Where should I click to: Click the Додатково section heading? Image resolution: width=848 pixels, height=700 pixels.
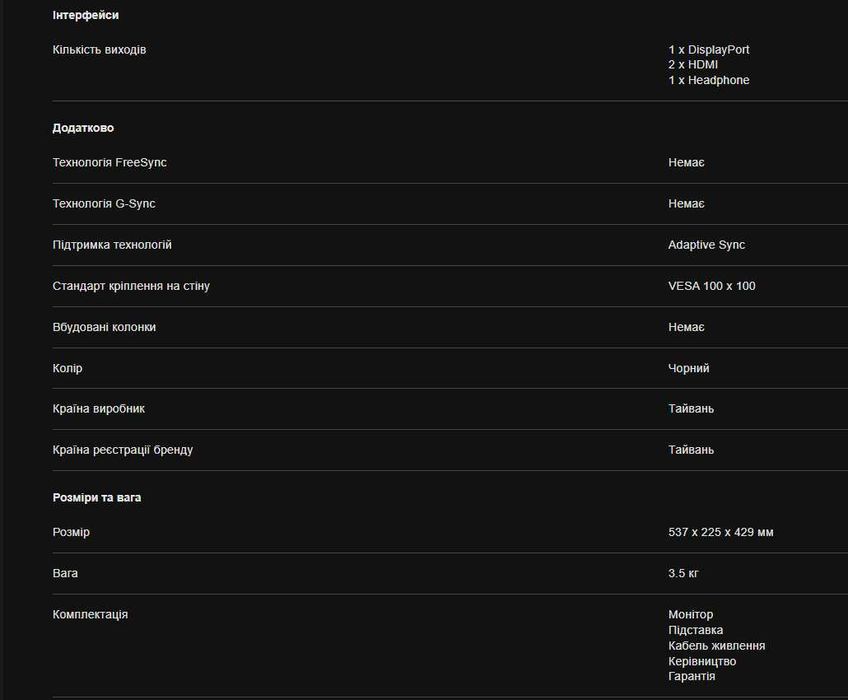83,128
